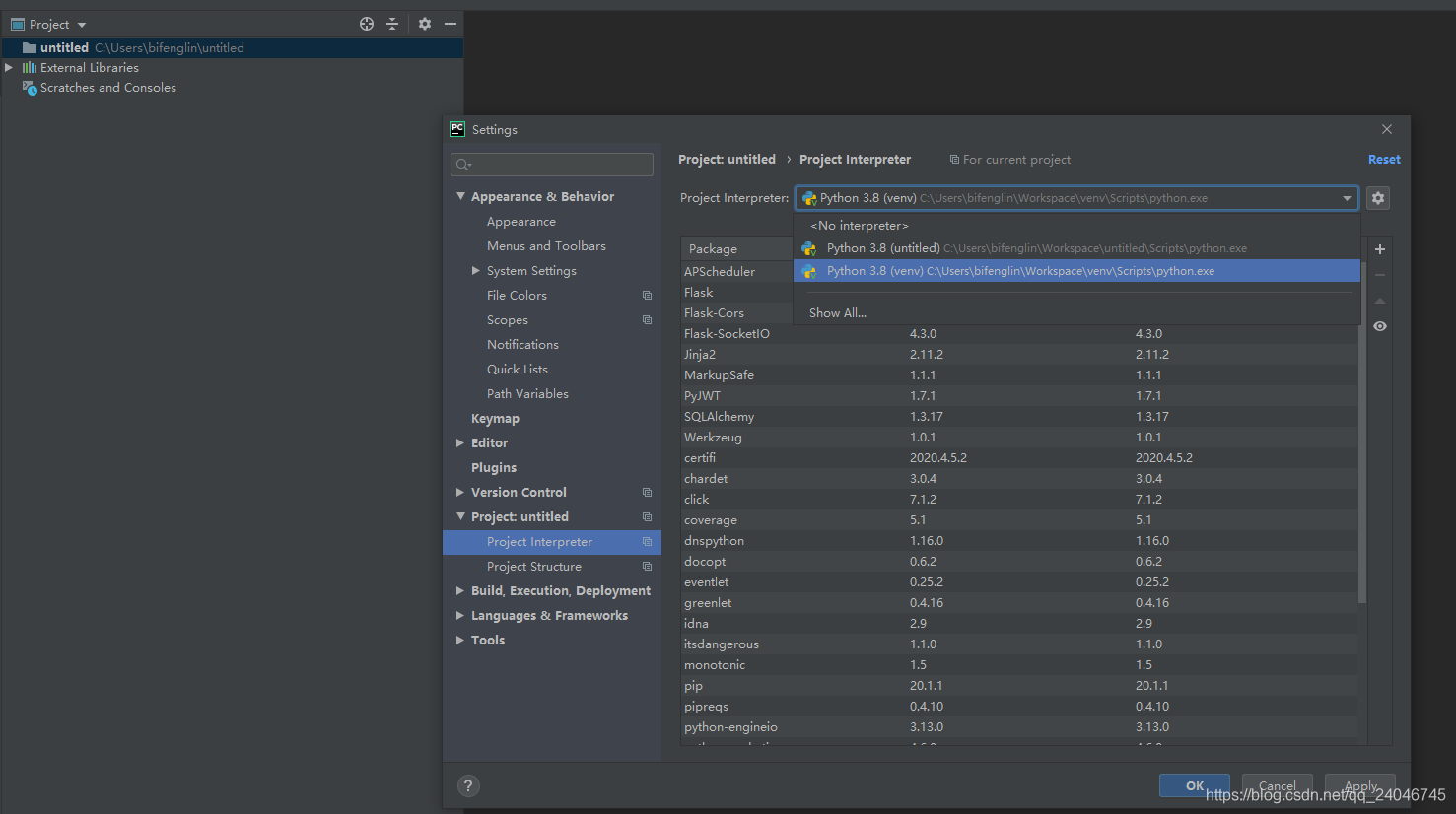Click the Scopes project-scope icon
Screen dimensions: 1456x814
pos(647,320)
